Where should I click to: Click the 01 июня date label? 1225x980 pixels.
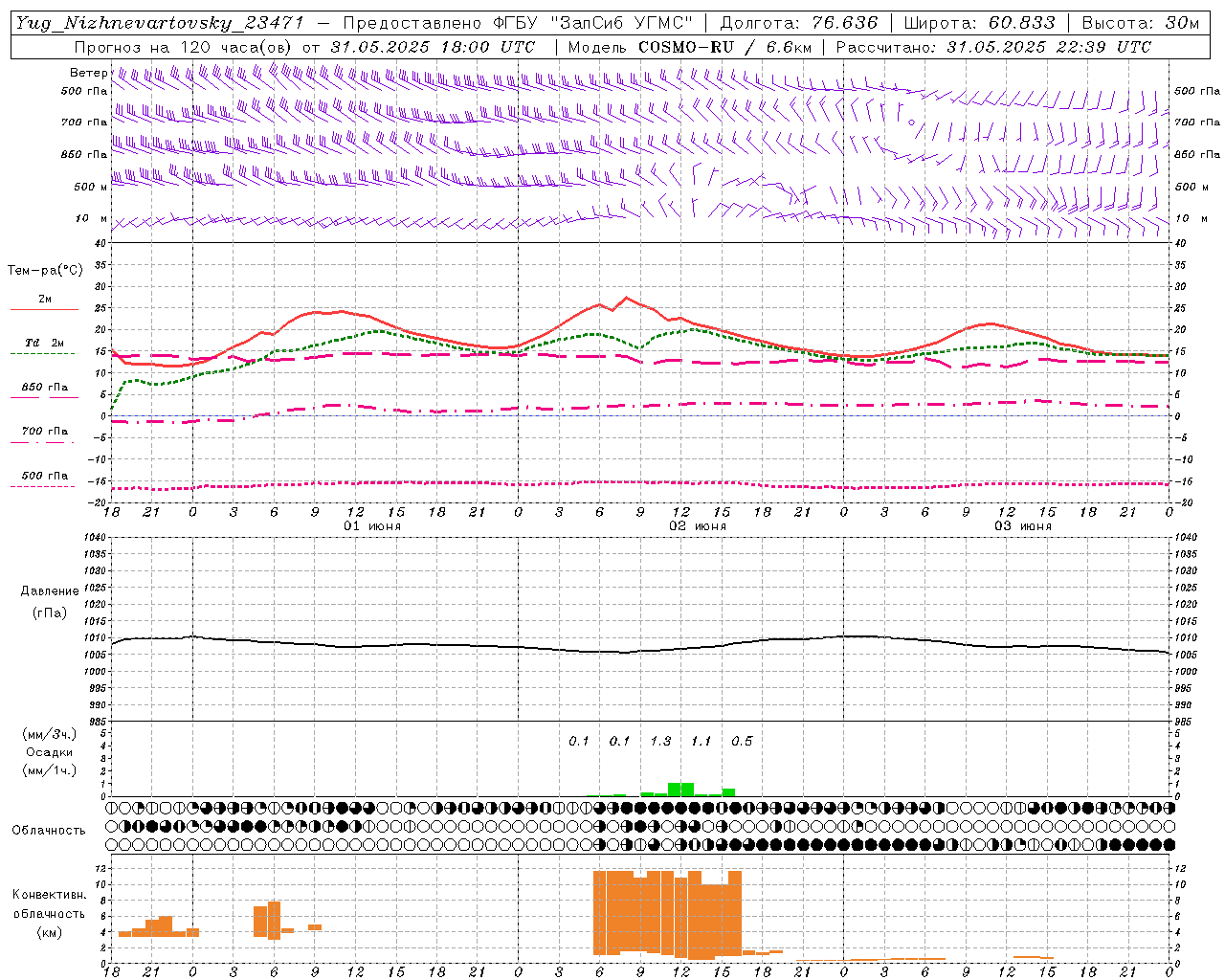pyautogui.click(x=372, y=526)
